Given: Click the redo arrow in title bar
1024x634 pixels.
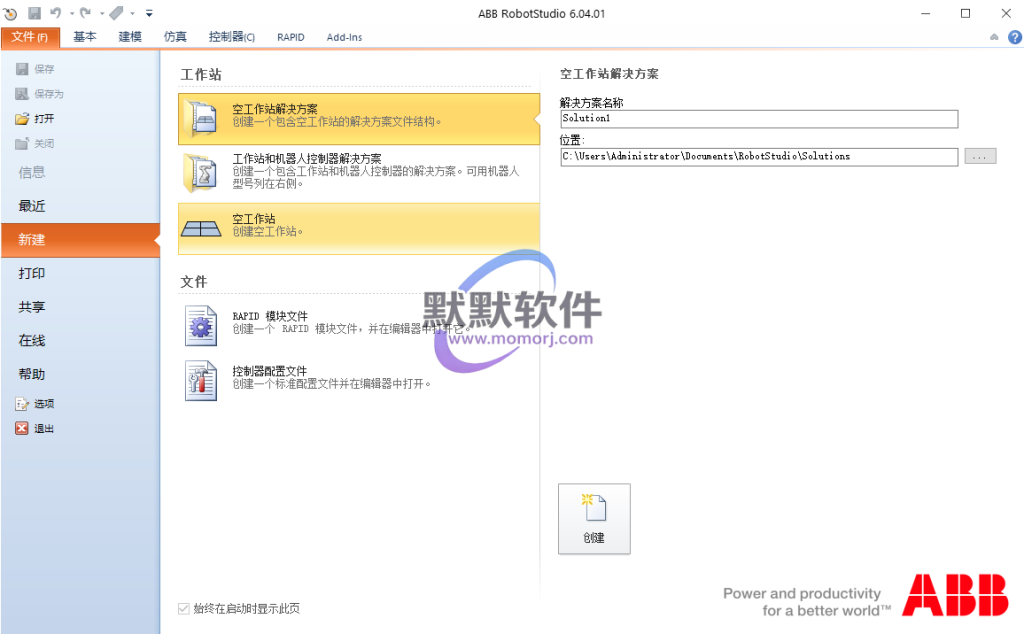Looking at the screenshot, I should point(86,13).
